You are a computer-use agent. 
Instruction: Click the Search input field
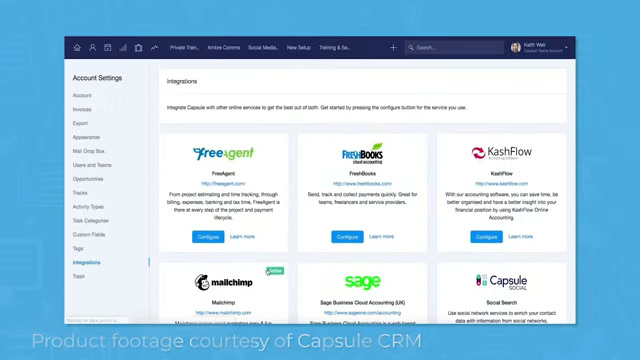coord(454,48)
